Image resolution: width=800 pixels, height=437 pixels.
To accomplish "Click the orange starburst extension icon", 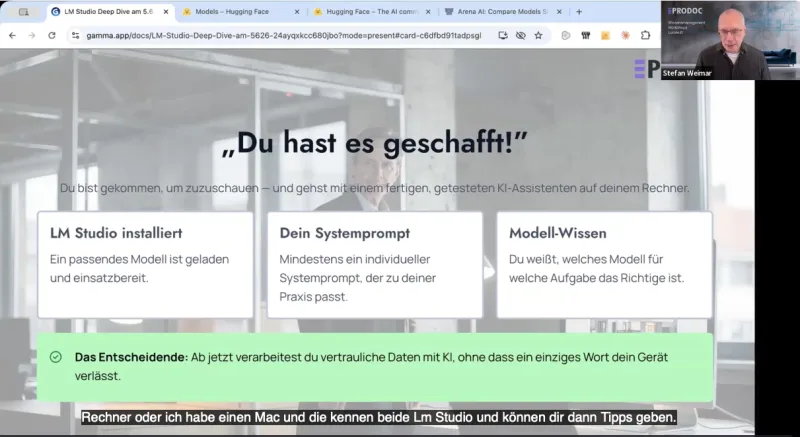I will click(625, 35).
